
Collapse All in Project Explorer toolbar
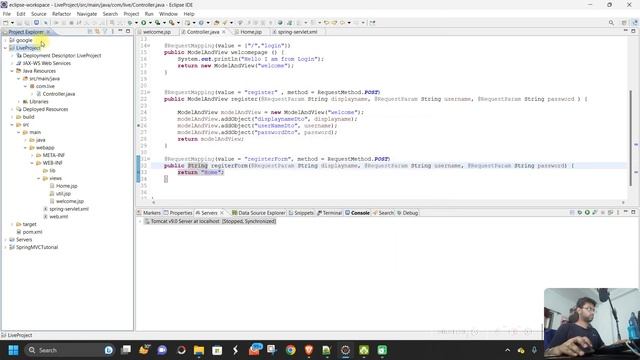pyautogui.click(x=90, y=31)
